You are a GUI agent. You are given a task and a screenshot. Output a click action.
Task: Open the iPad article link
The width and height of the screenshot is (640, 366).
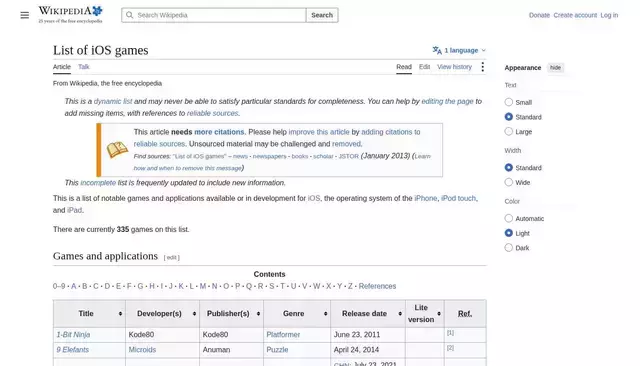tap(74, 210)
